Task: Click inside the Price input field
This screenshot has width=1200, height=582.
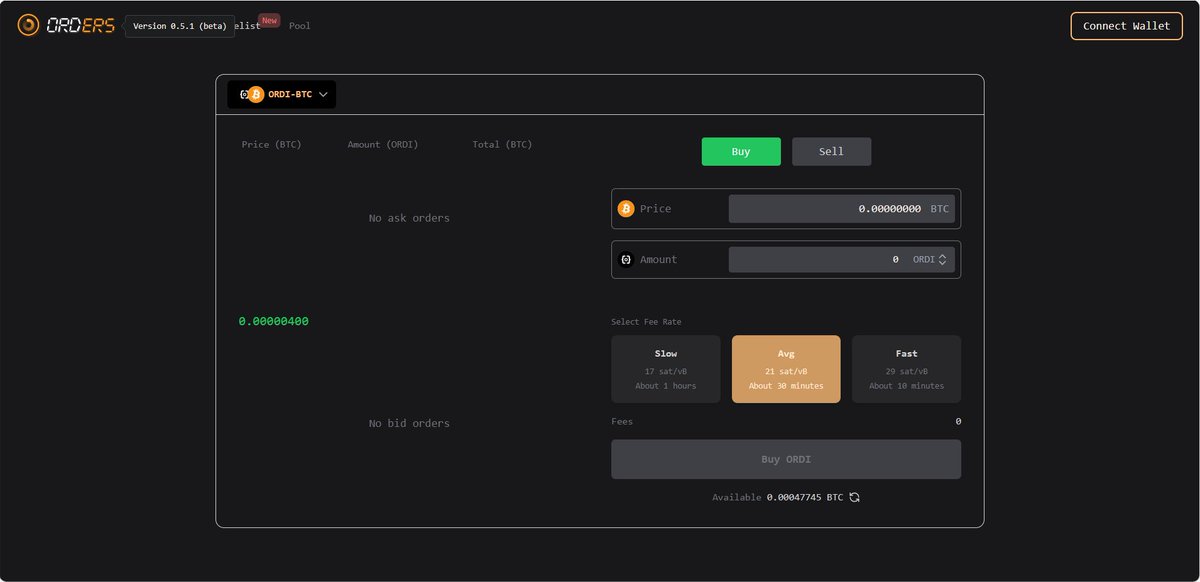Action: point(840,208)
